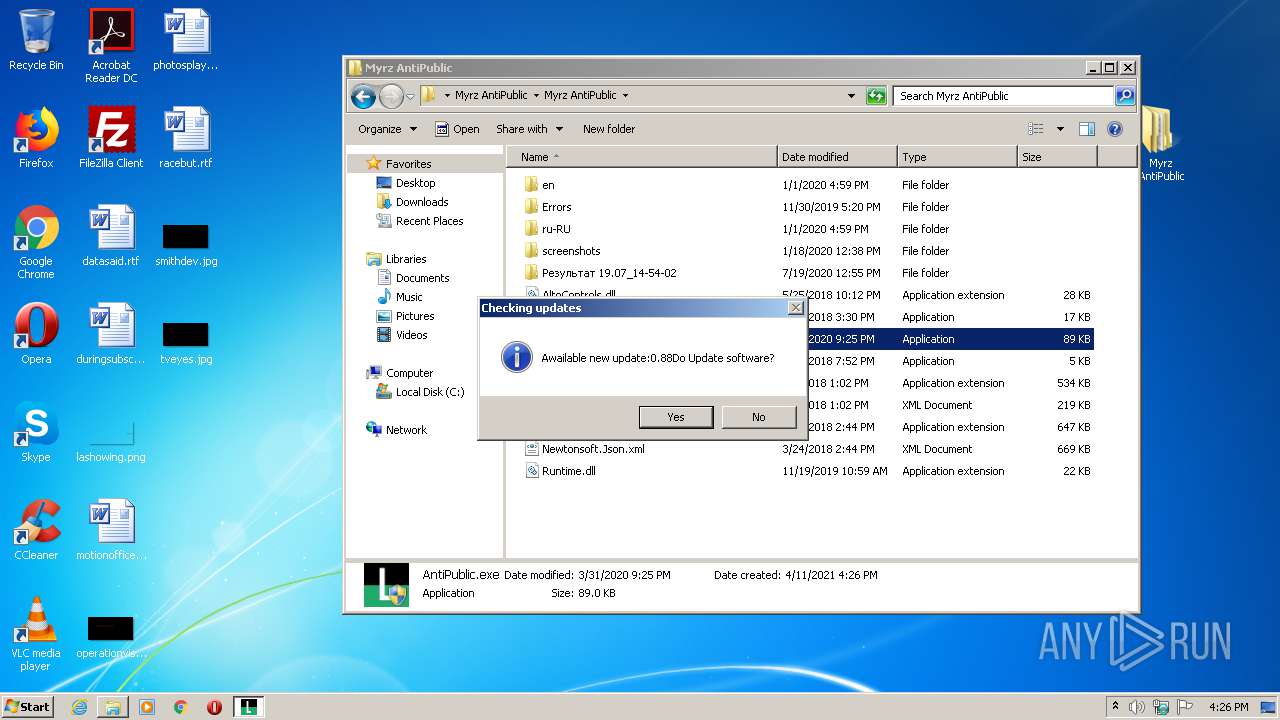The width and height of the screenshot is (1280, 720).
Task: Select Favorites in navigation pane
Action: (x=408, y=164)
